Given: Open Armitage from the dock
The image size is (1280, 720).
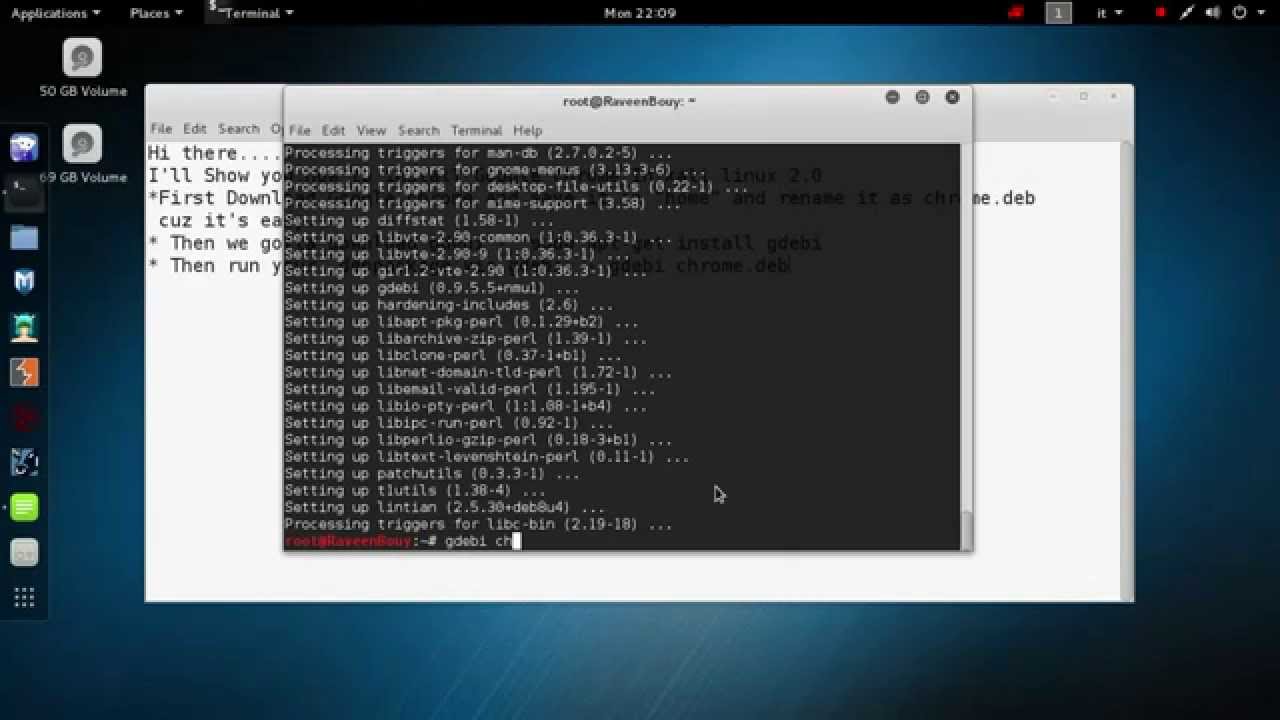Looking at the screenshot, I should click(x=24, y=327).
